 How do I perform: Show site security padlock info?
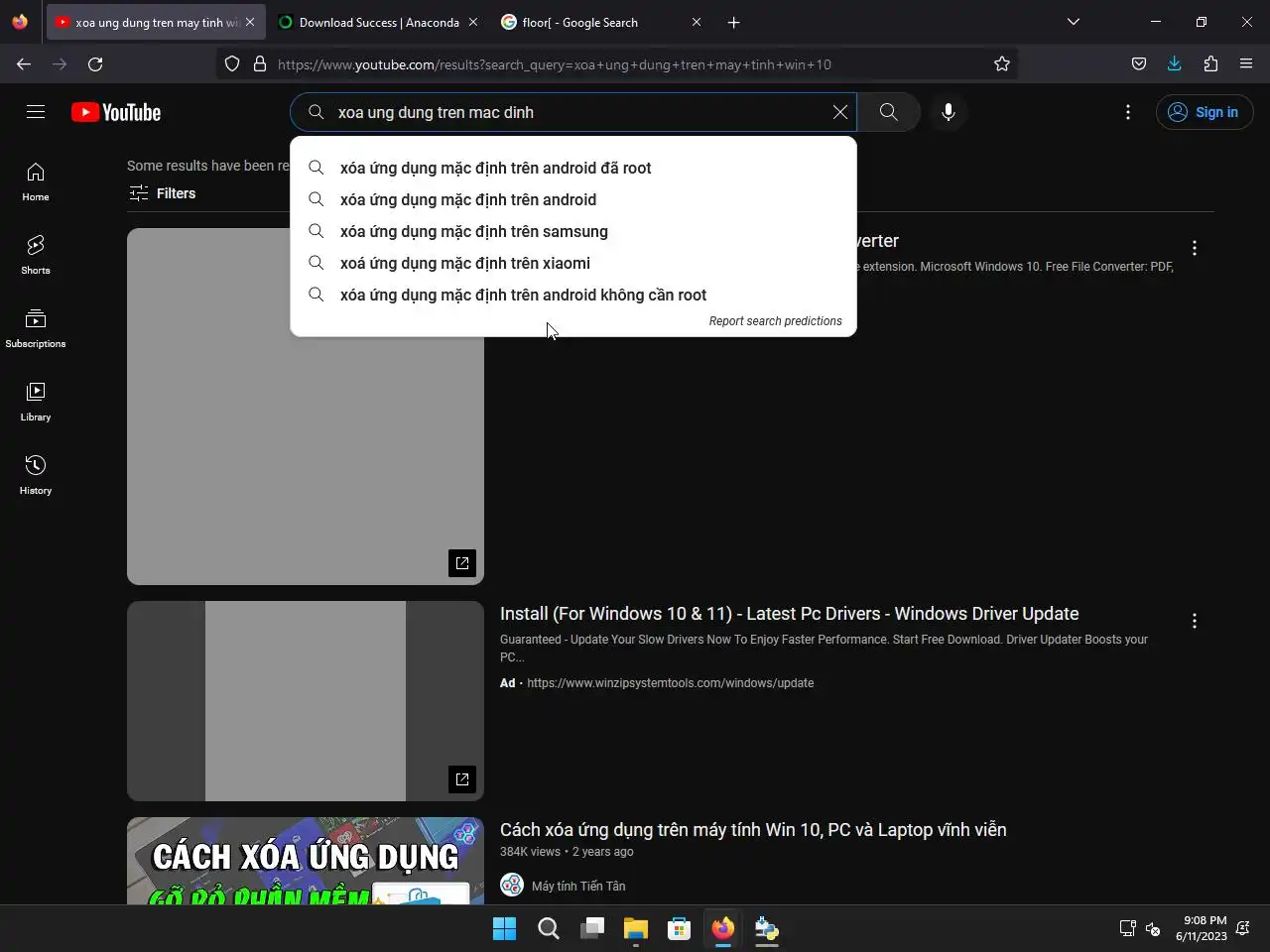pyautogui.click(x=260, y=63)
